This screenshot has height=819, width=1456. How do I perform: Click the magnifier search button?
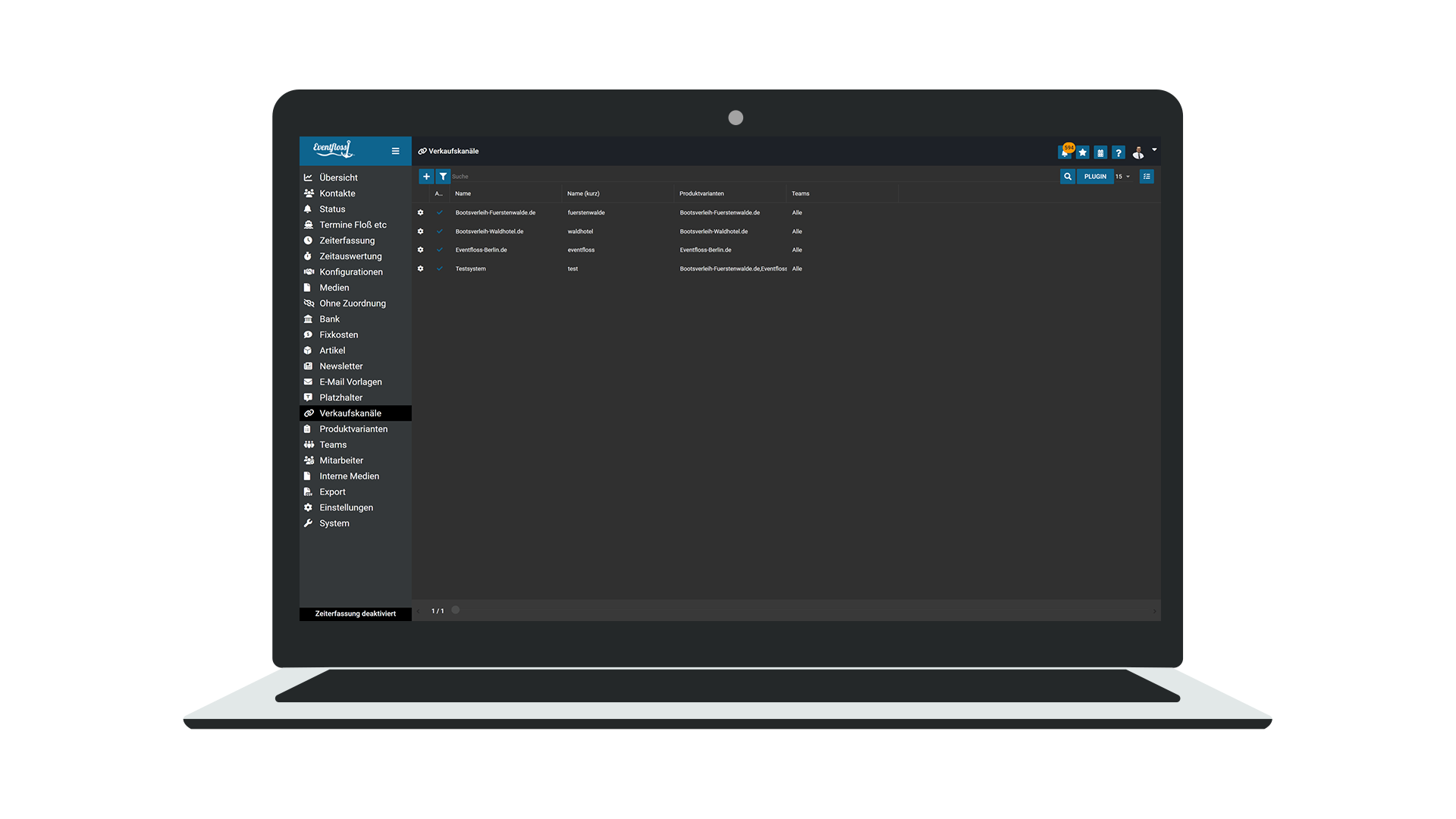coord(1068,176)
